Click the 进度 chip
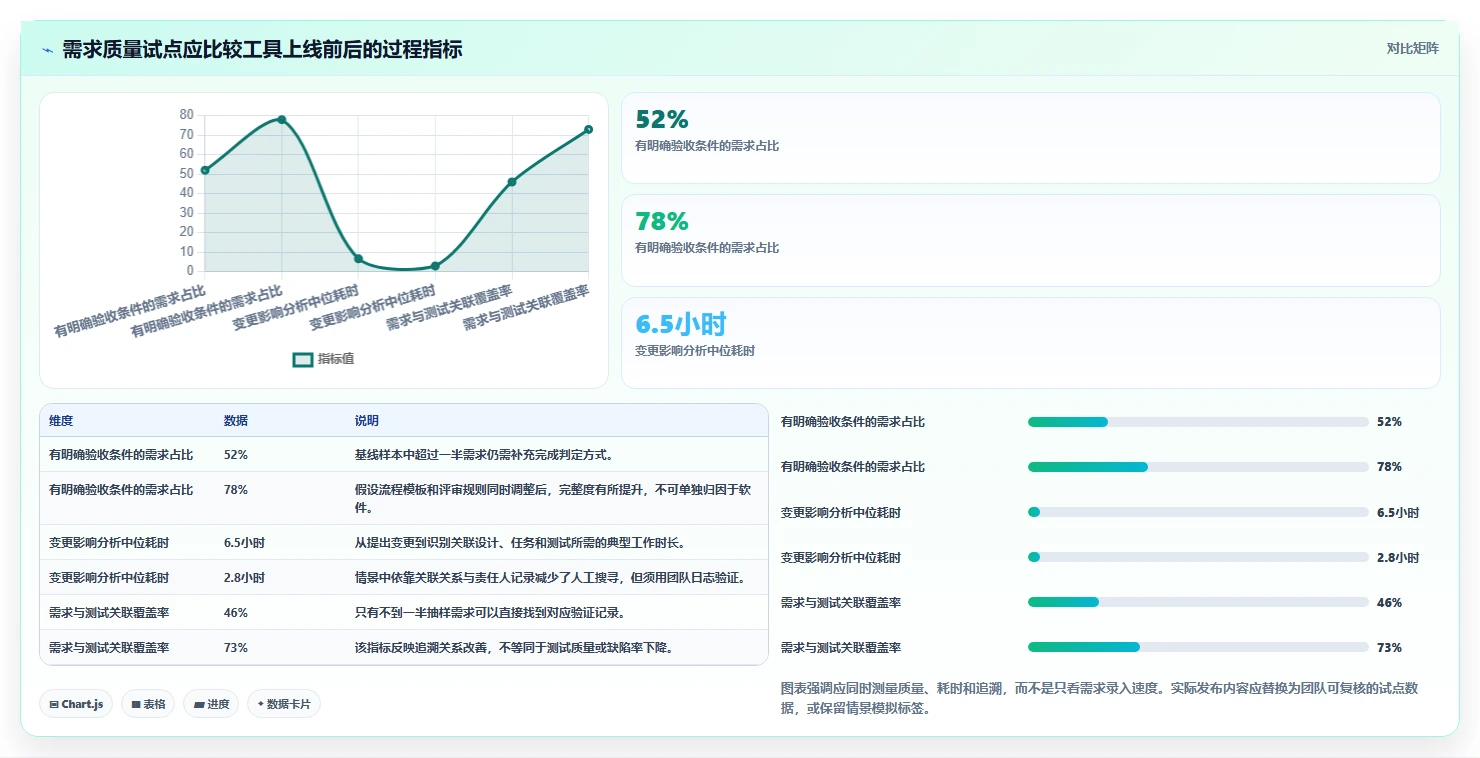 211,704
